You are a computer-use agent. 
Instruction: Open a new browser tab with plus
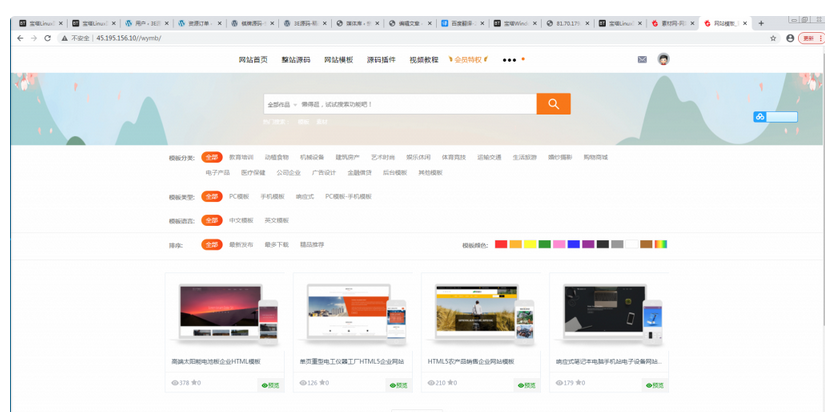[x=761, y=23]
